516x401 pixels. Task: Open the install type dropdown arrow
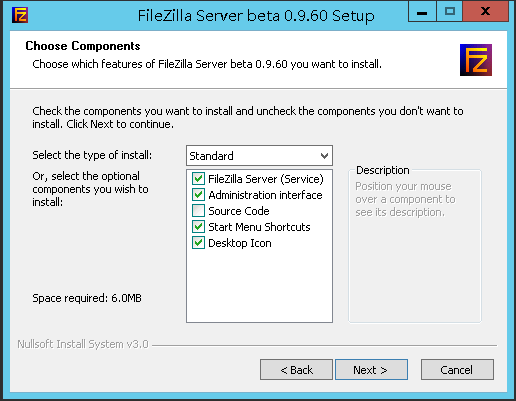point(324,156)
